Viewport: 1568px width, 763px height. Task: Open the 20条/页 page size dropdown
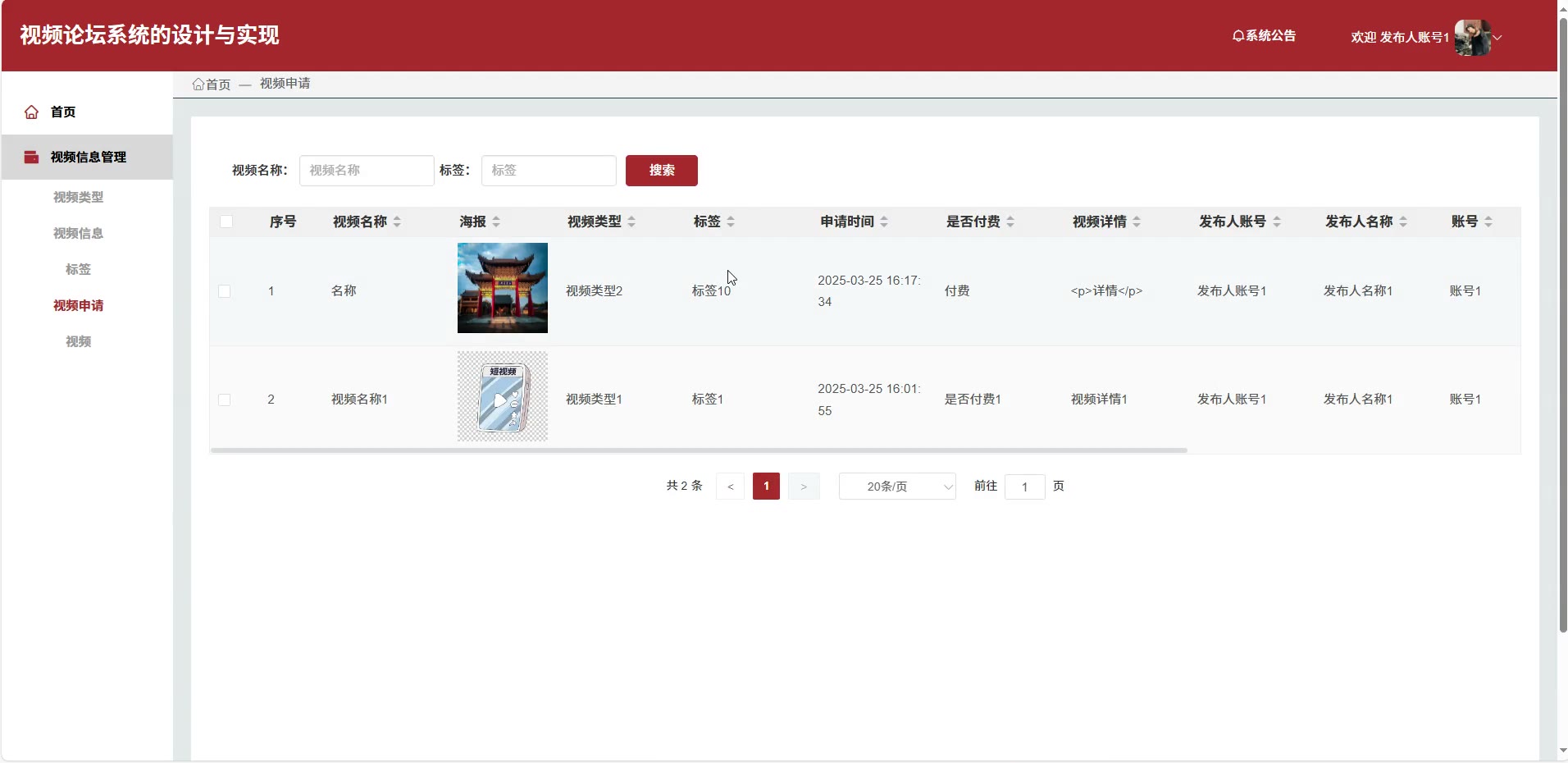click(x=897, y=487)
